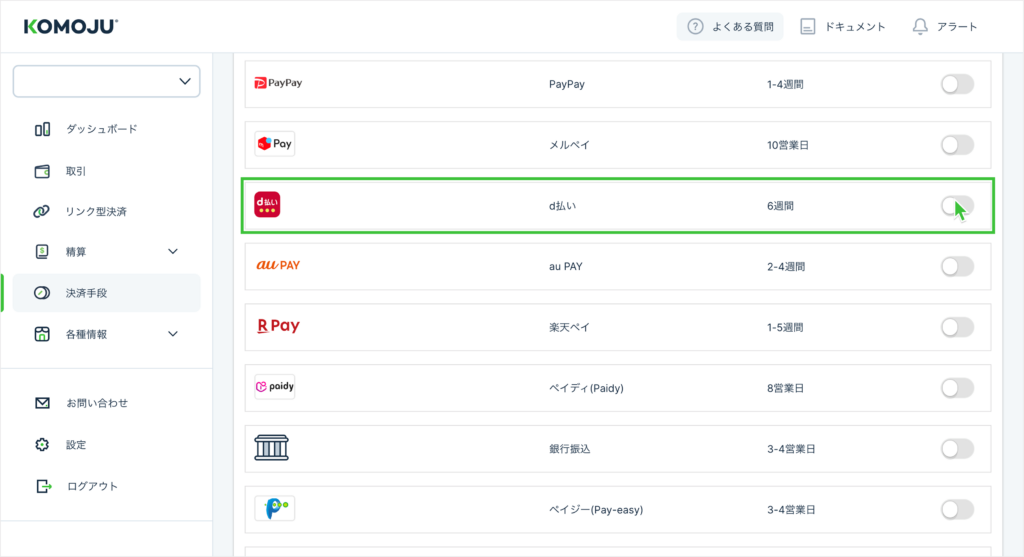Click the paidy logo
The width and height of the screenshot is (1024, 557).
tap(274, 387)
